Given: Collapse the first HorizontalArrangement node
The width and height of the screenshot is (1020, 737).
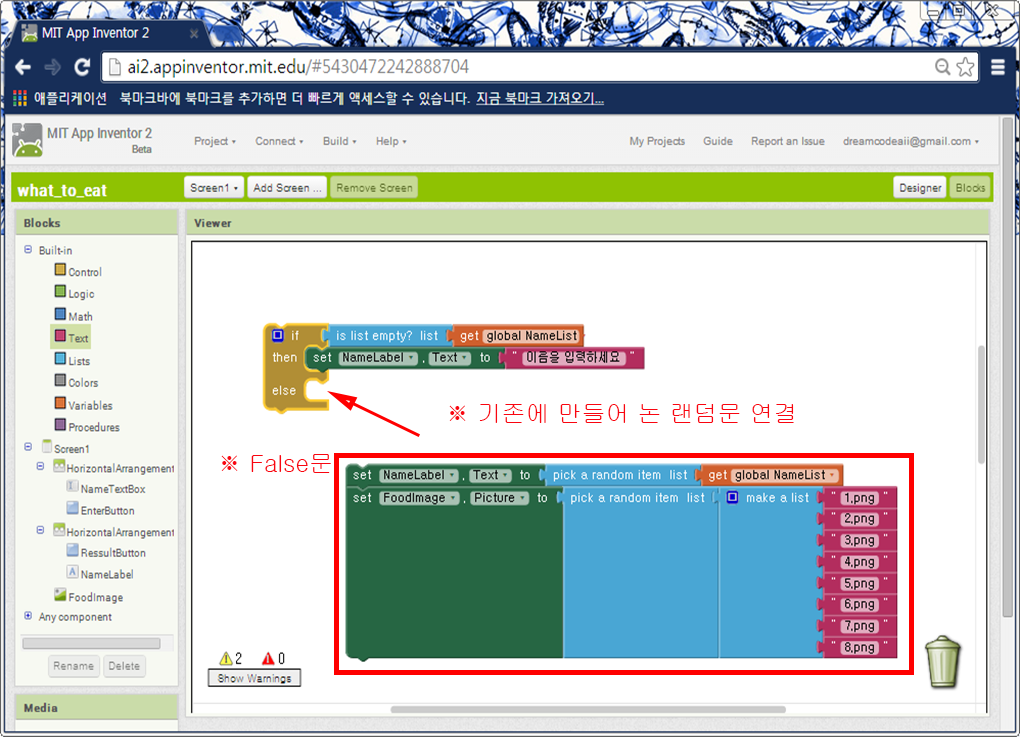Looking at the screenshot, I should 40,466.
